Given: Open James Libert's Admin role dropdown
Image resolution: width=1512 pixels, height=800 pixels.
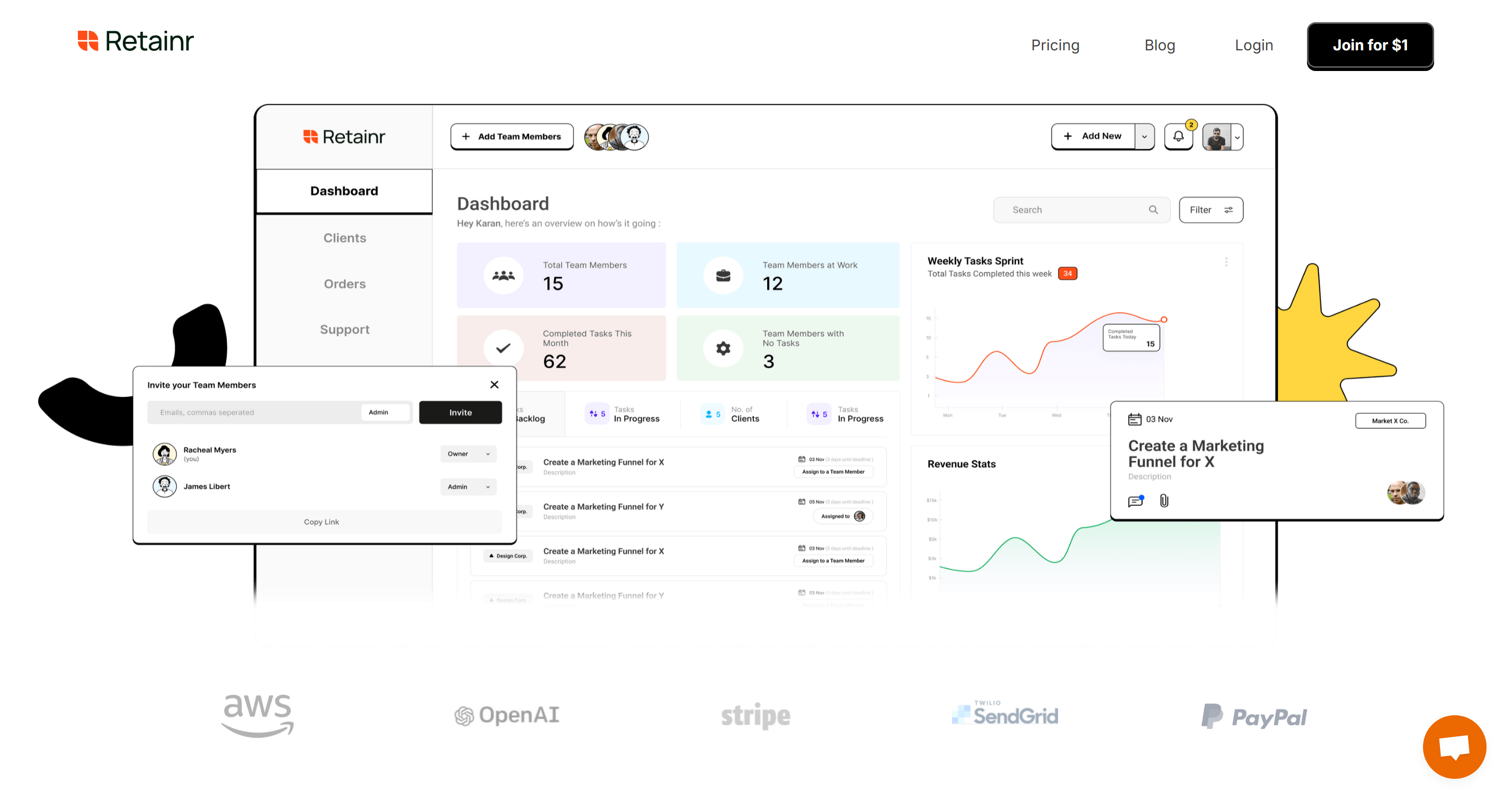Looking at the screenshot, I should (x=468, y=486).
